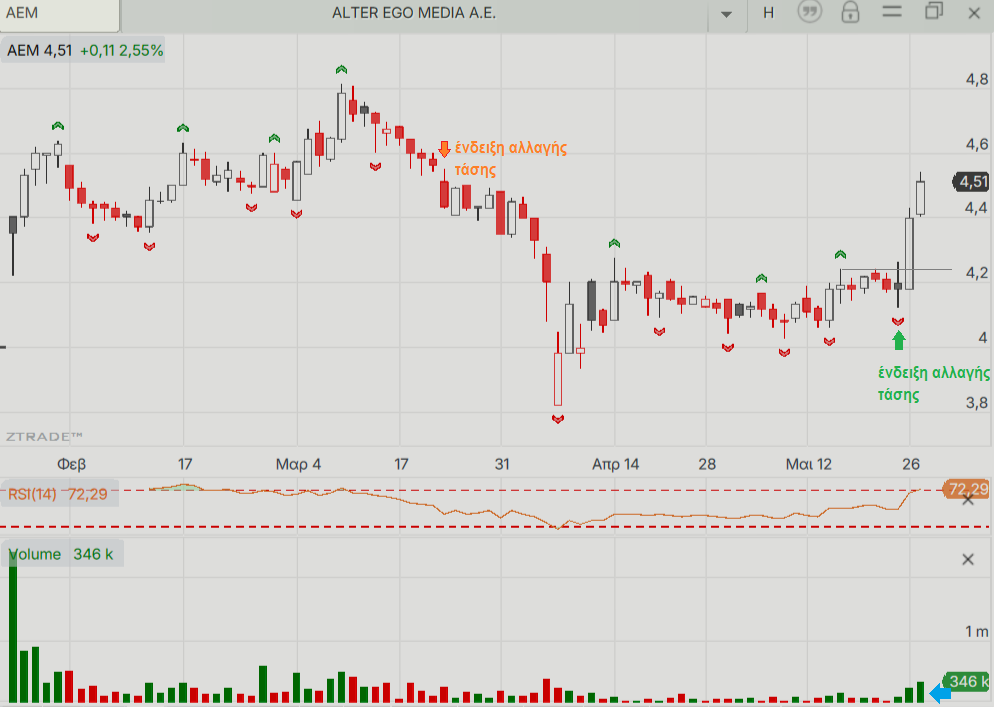
Task: Click the Απρ 14 date label
Action: point(615,464)
